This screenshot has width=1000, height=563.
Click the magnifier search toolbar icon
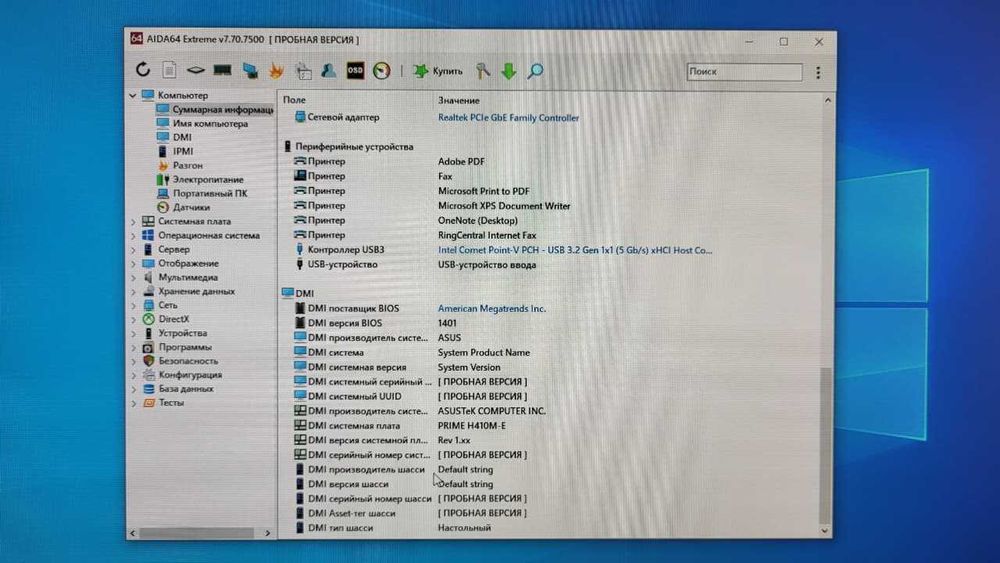pos(535,71)
